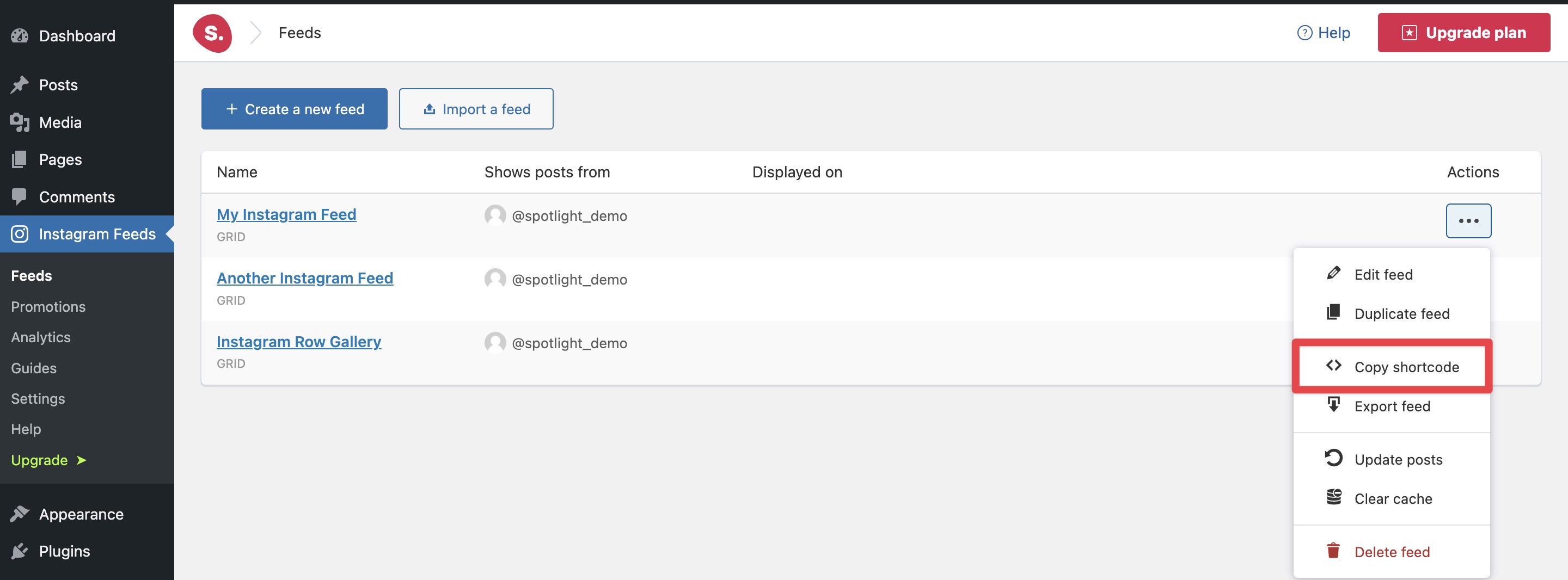Select Export feed in the actions menu
The image size is (1568, 580).
[x=1392, y=406]
